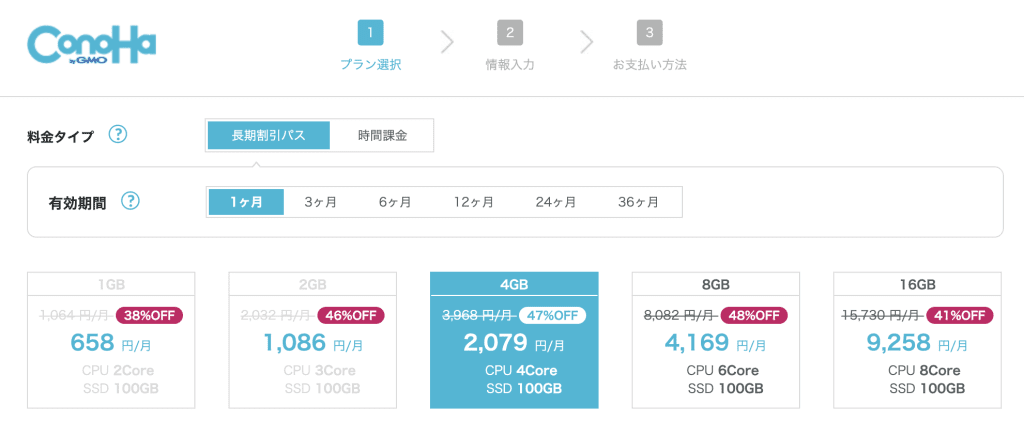Click the 1,086 円/月 price
1024x421 pixels.
(313, 343)
